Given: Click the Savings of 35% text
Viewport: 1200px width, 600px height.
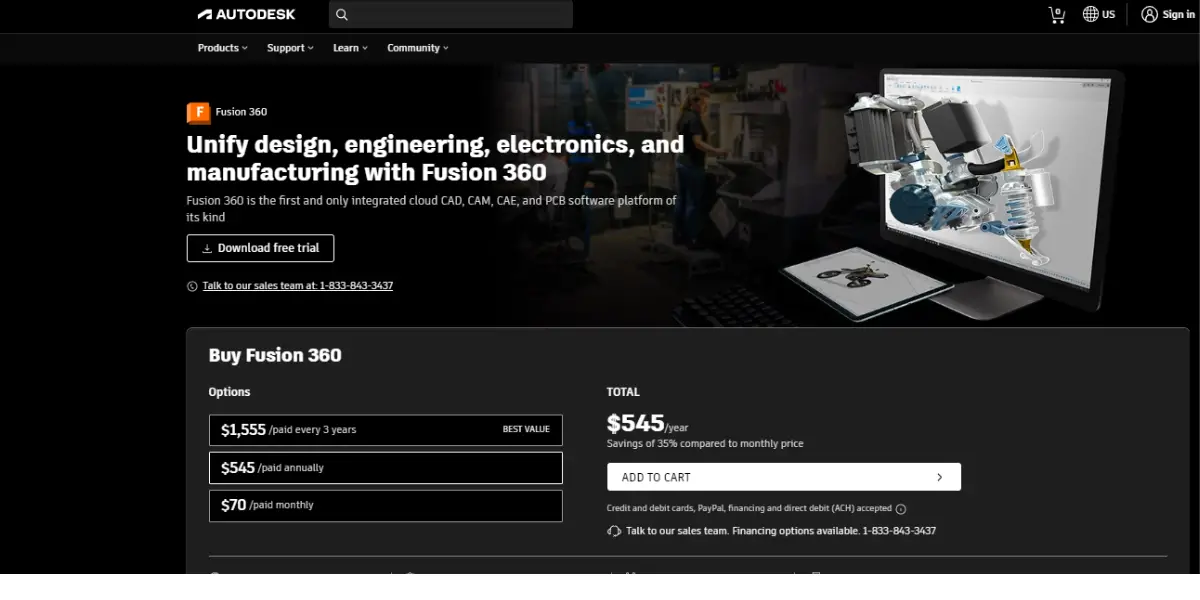Looking at the screenshot, I should (x=705, y=443).
